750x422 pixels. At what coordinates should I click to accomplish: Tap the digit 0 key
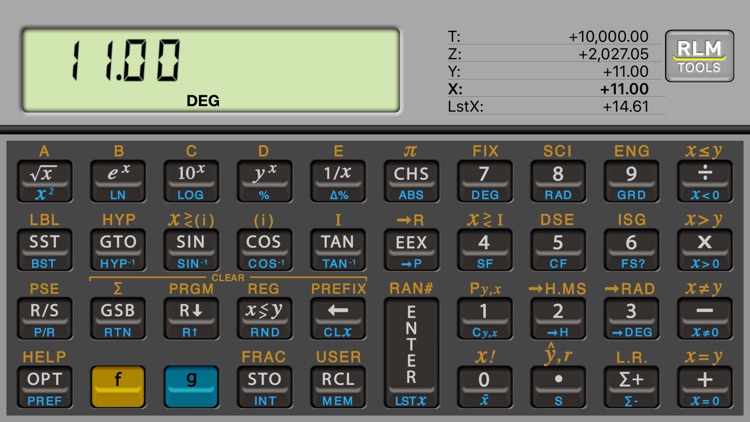(485, 387)
